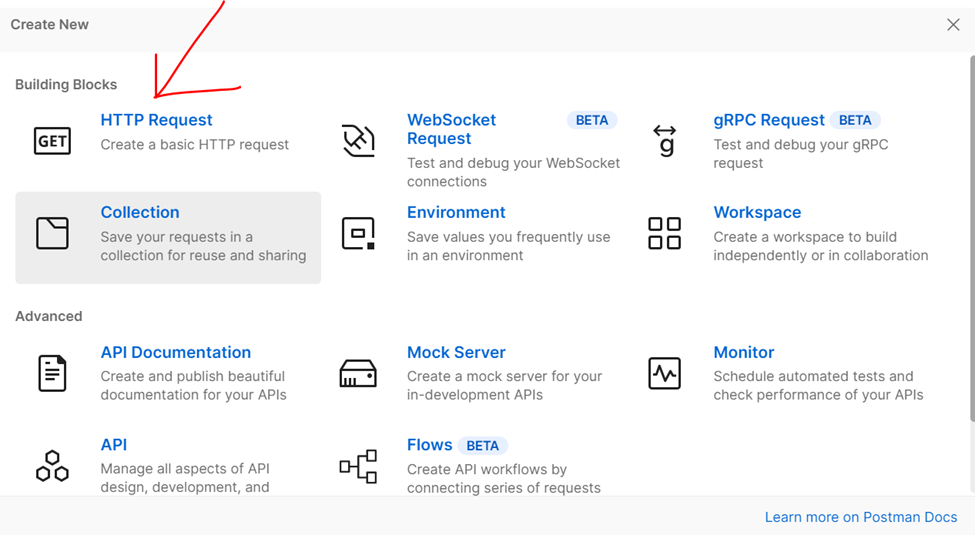Click 'Create a workspace to build independently' description
This screenshot has width=975, height=535.
click(821, 246)
